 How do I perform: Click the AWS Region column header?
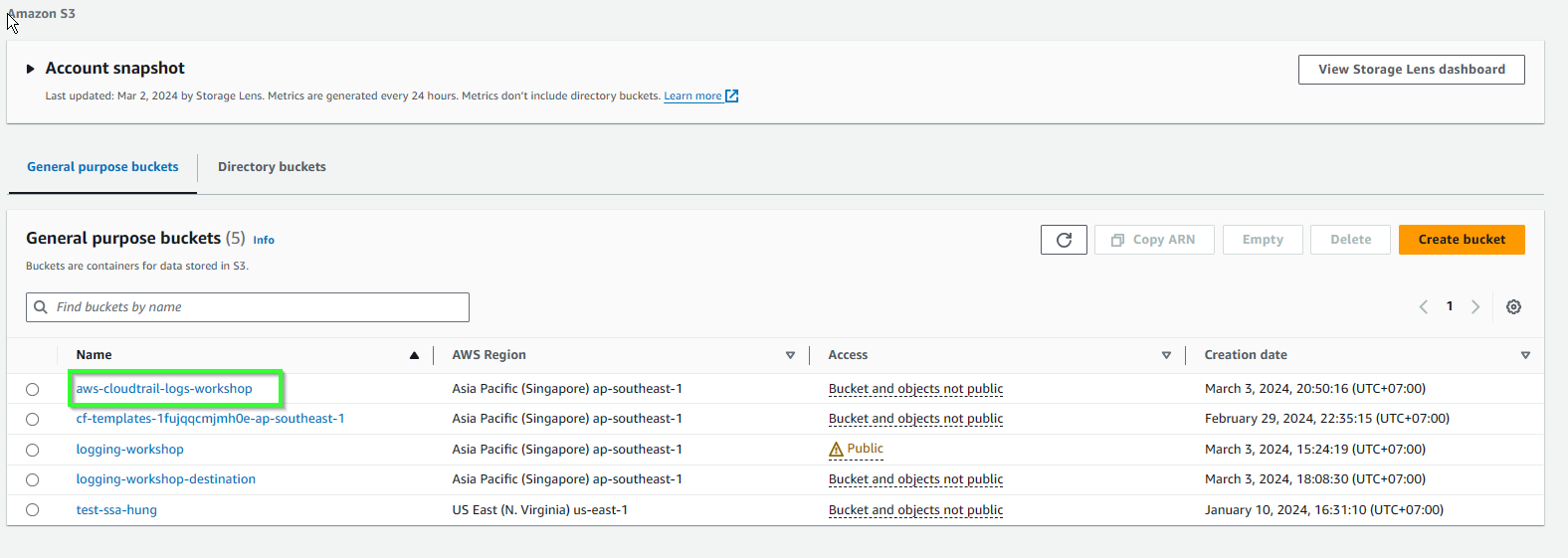(x=489, y=355)
